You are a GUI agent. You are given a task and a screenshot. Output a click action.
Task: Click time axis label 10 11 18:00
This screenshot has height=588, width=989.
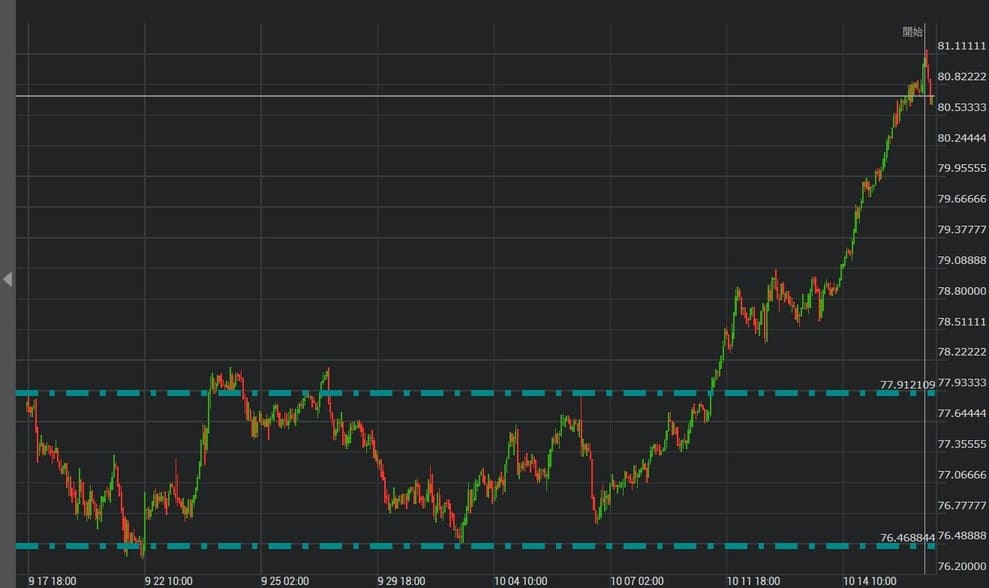(x=753, y=581)
